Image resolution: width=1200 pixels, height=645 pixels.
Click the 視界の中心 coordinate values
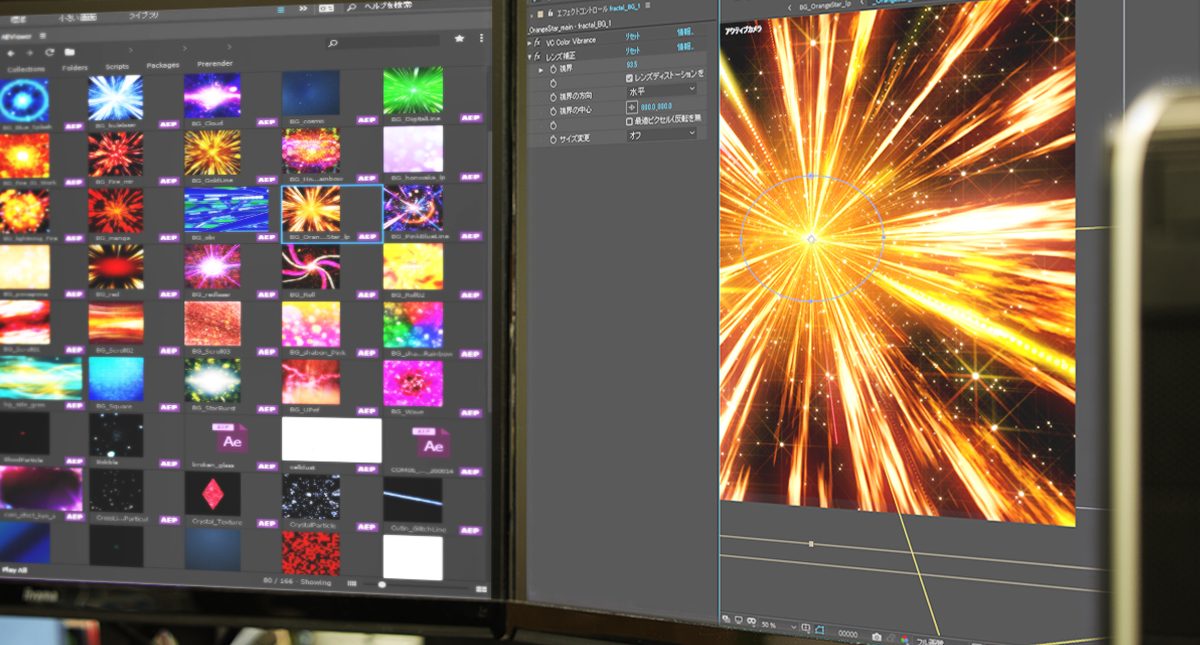pos(657,106)
